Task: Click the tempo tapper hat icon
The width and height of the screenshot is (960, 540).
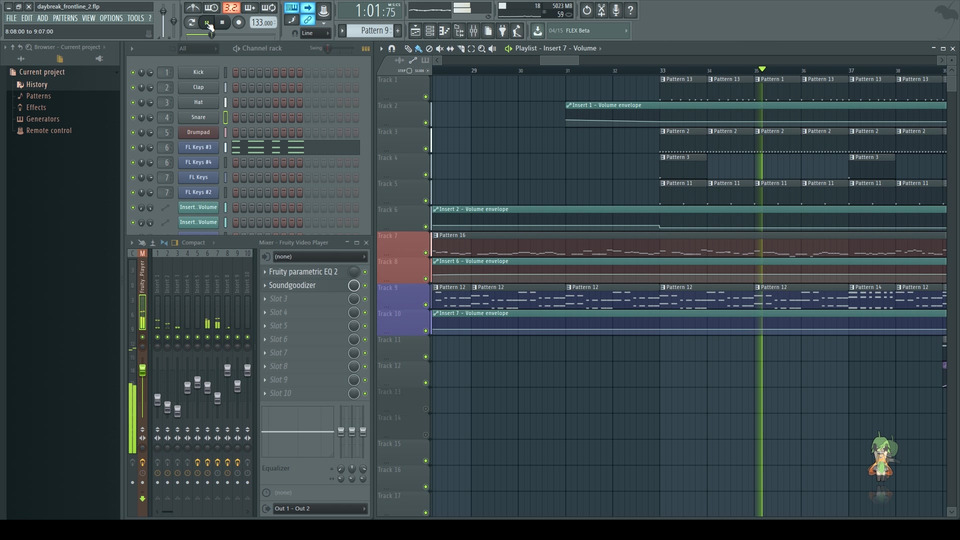Action: pos(323,9)
